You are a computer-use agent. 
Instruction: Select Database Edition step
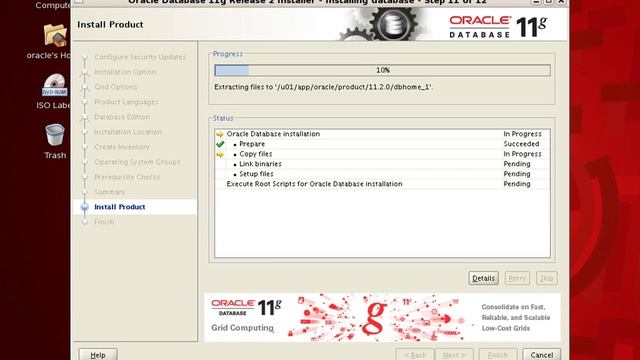(x=122, y=117)
